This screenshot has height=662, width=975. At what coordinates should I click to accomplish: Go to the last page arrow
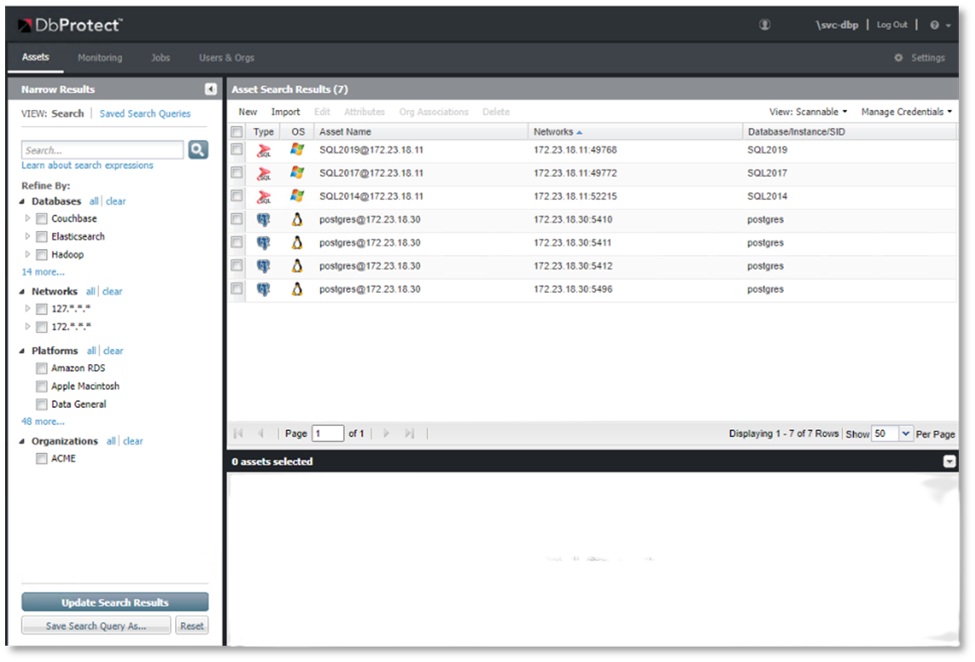click(409, 433)
